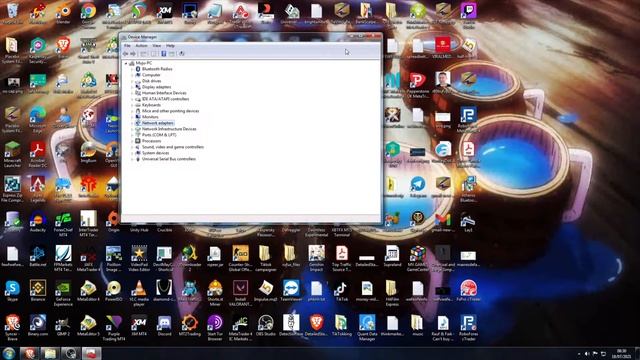Select the Telegram desktop icon
The width and height of the screenshot is (640, 360).
coord(418,187)
